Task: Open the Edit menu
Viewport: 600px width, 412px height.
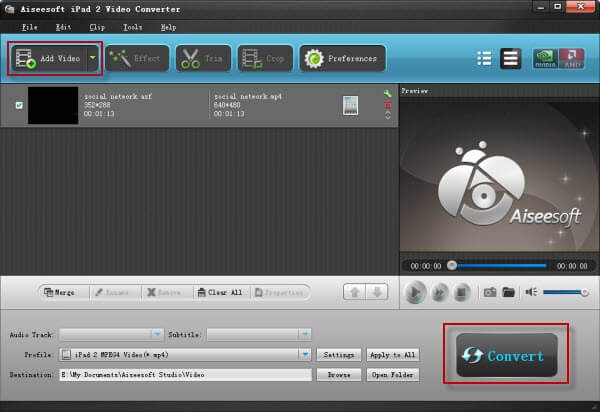Action: pos(63,27)
